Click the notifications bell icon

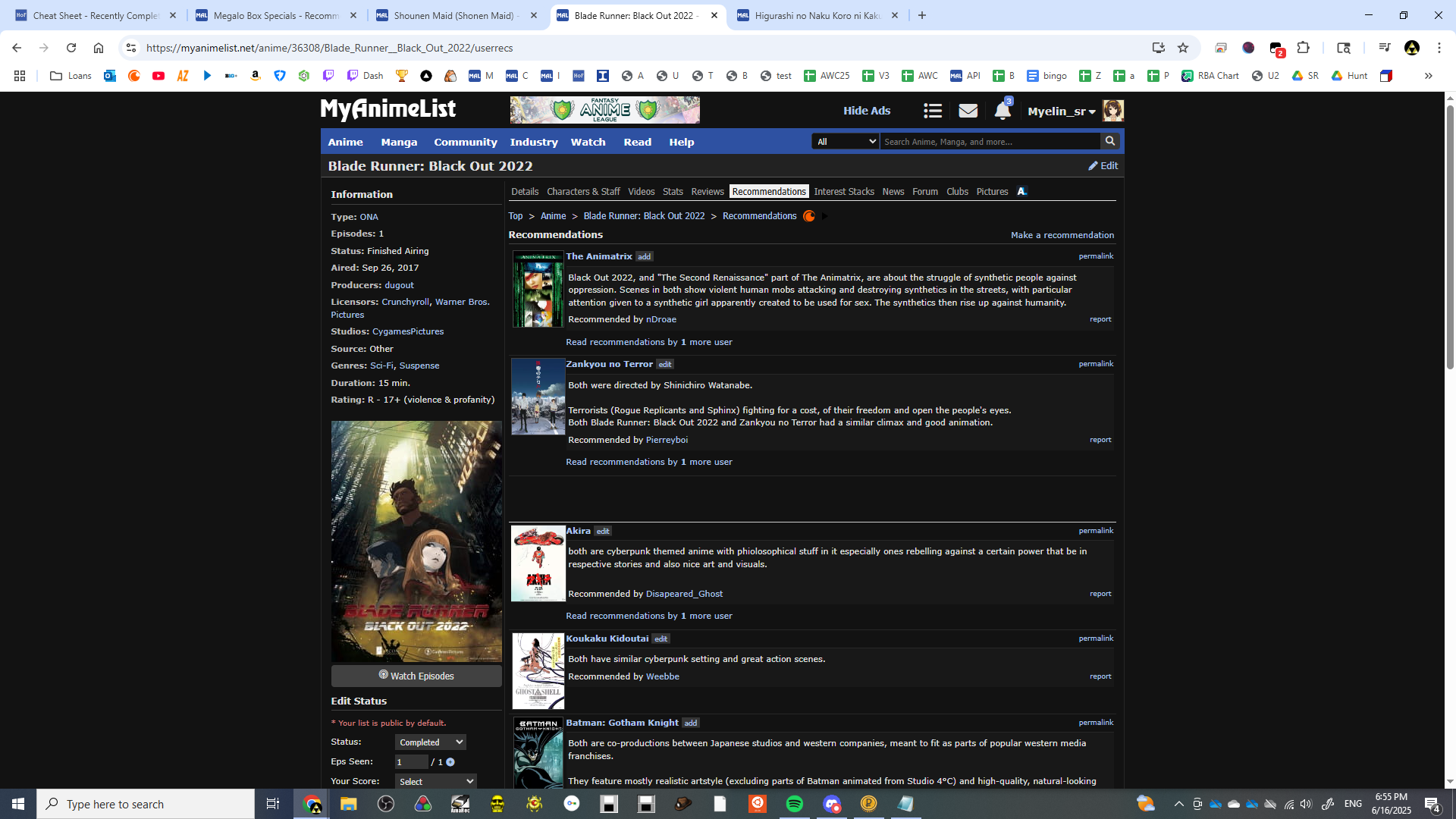pos(1002,111)
